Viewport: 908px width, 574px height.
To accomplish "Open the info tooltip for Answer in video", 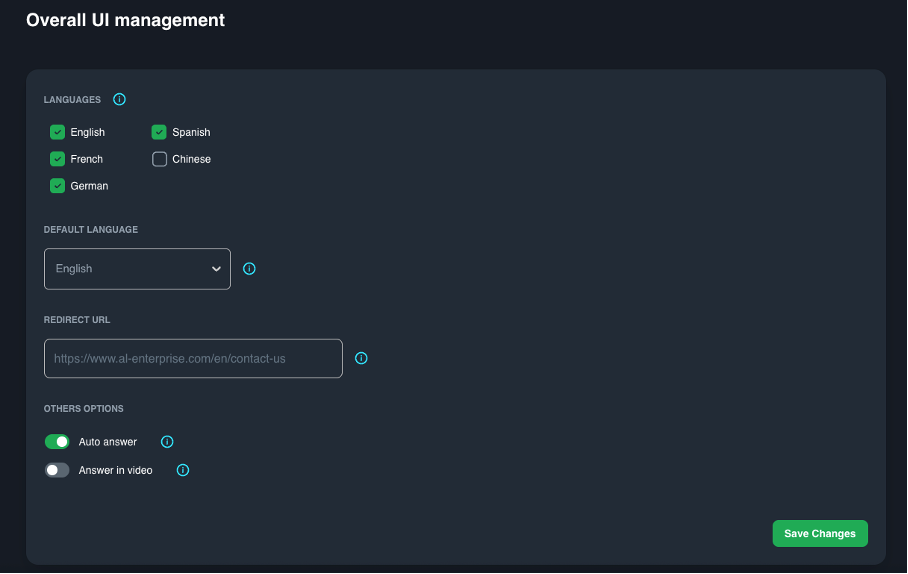I will point(183,470).
